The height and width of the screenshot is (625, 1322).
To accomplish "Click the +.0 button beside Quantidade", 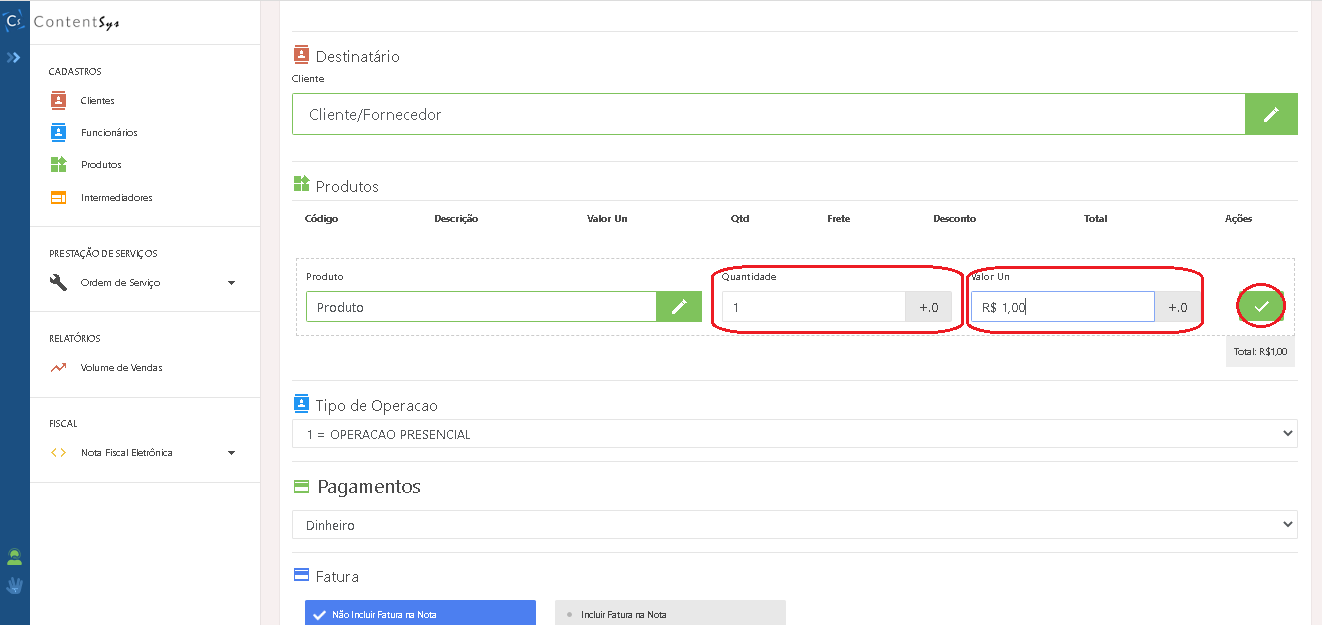I will click(x=928, y=307).
